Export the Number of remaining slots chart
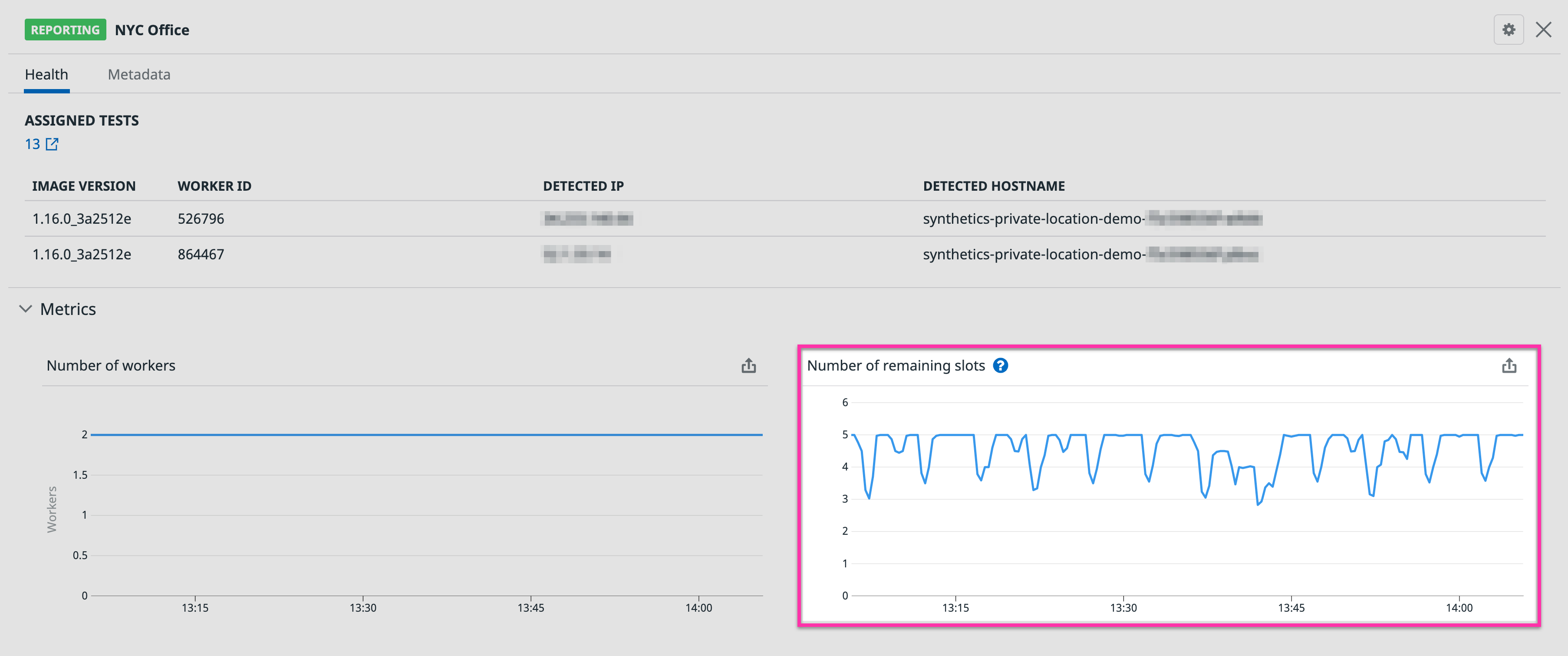 (x=1509, y=365)
